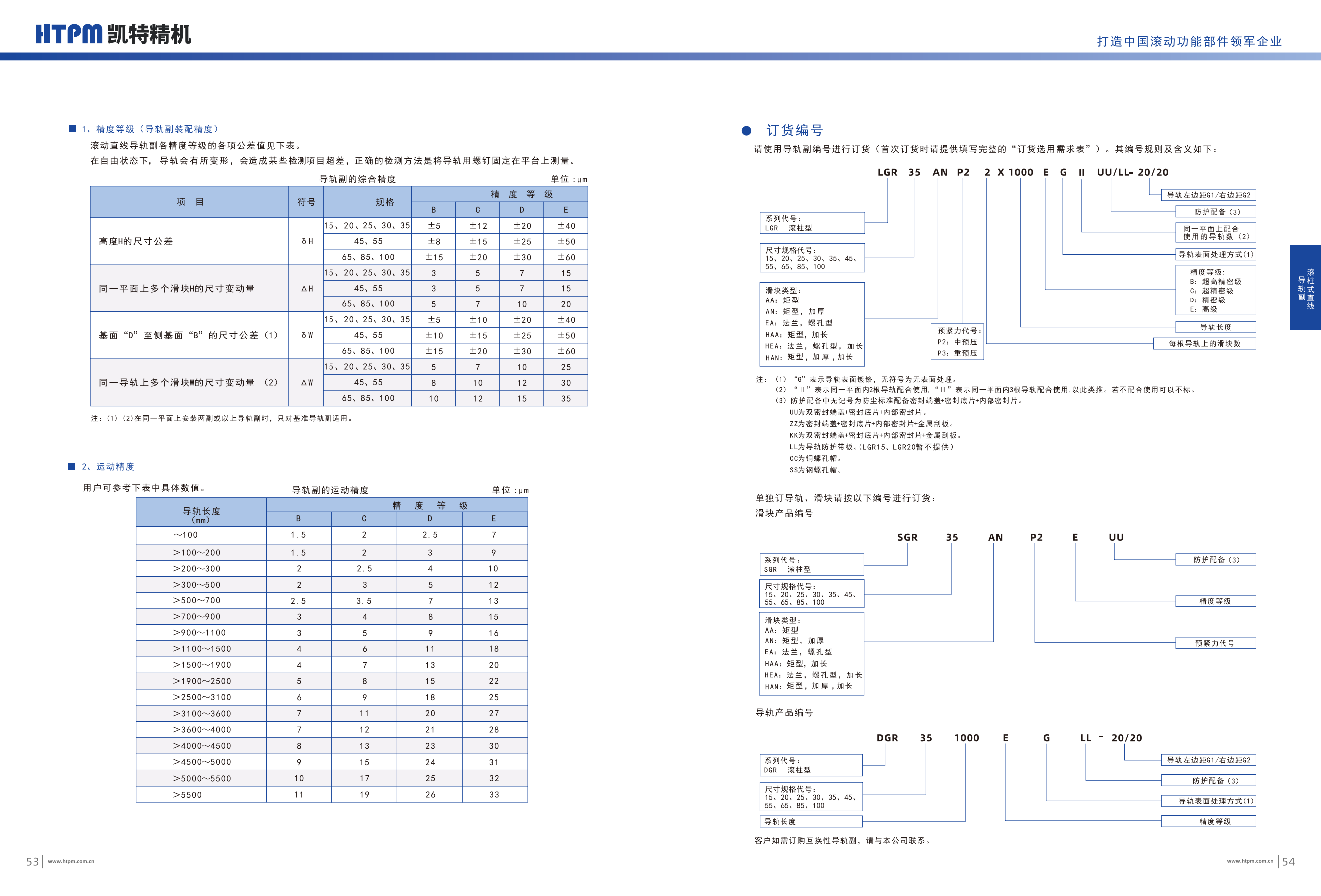Click slogan 打造中国滚动功能部件领军企业
Viewport: 1321px width, 896px height.
coord(1189,41)
